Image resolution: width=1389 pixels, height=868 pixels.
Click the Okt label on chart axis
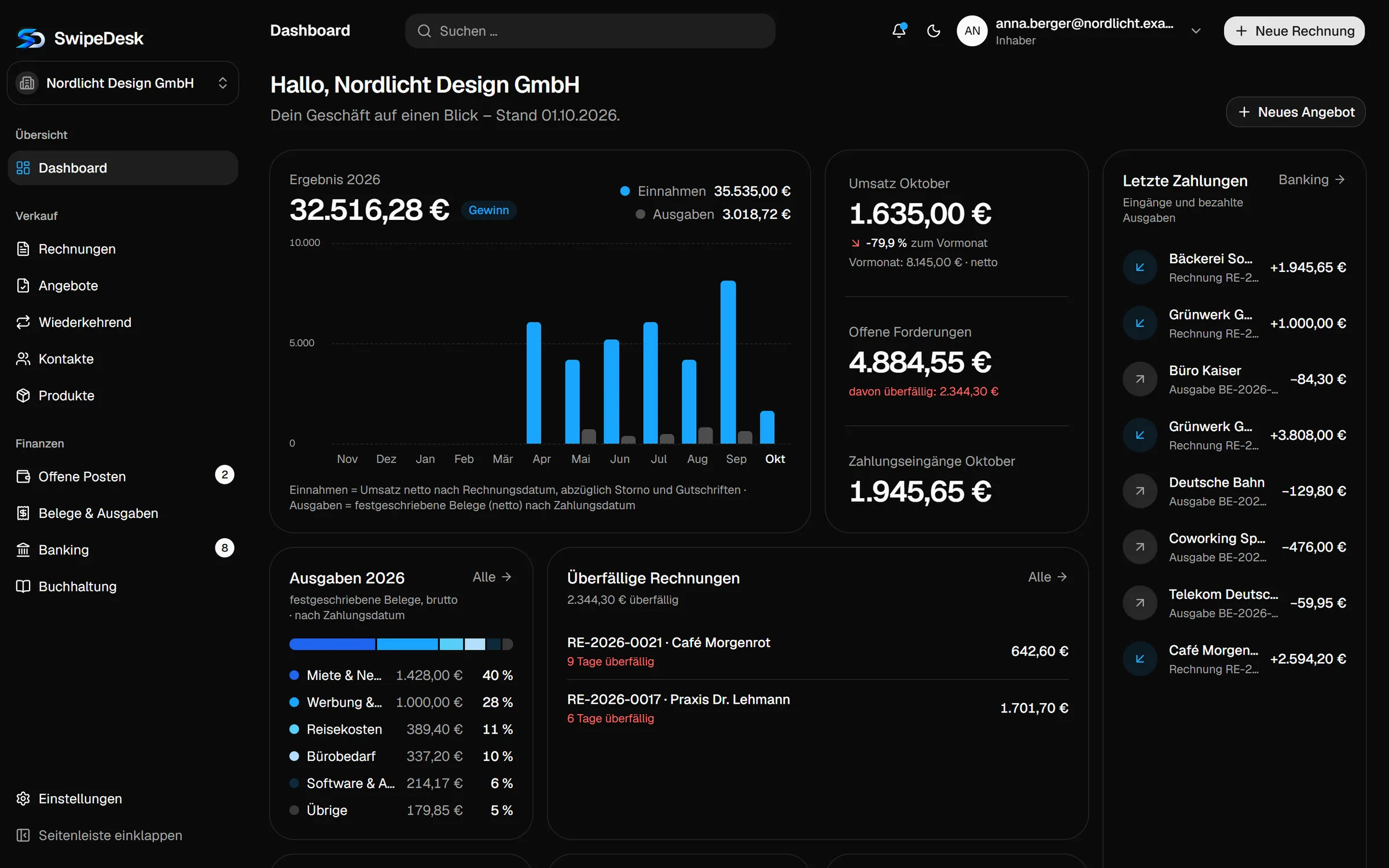coord(774,459)
